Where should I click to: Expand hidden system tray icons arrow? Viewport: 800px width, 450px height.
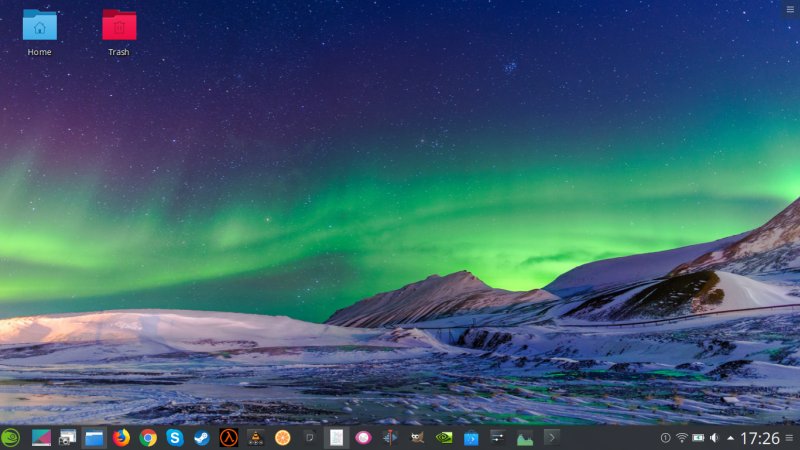tap(731, 438)
